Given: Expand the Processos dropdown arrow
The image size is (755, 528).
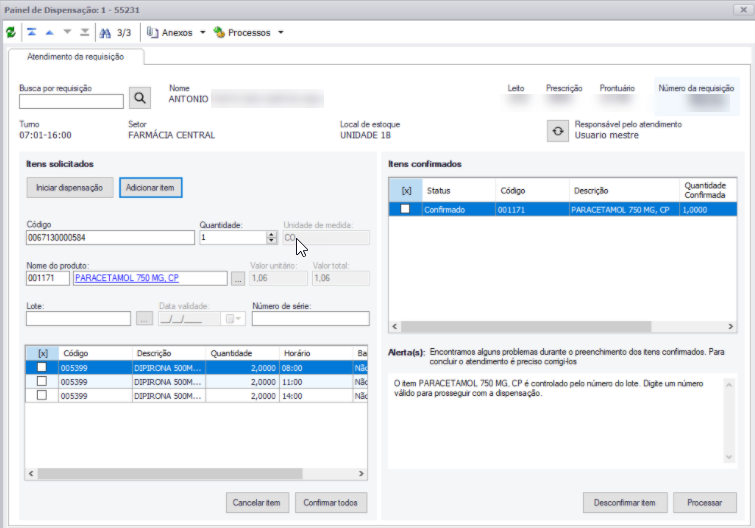Looking at the screenshot, I should (281, 33).
